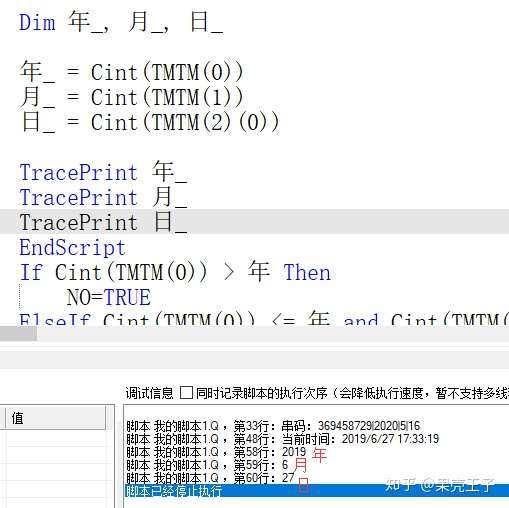The image size is (509, 508).
Task: Select the log line 脚本已经停止执行
Action: pyautogui.click(x=317, y=491)
